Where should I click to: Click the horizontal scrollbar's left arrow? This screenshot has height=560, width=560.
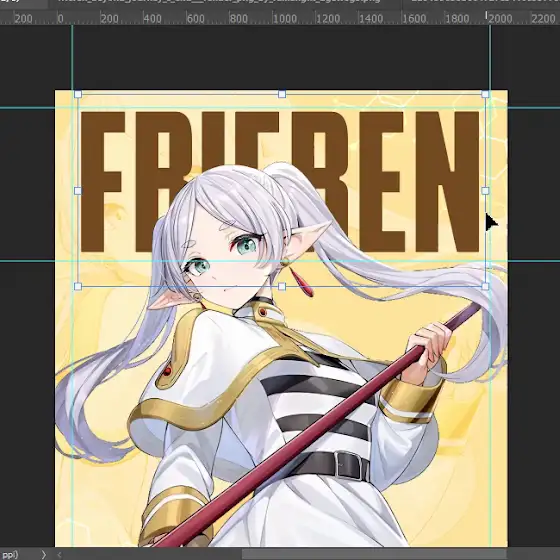coord(59,554)
